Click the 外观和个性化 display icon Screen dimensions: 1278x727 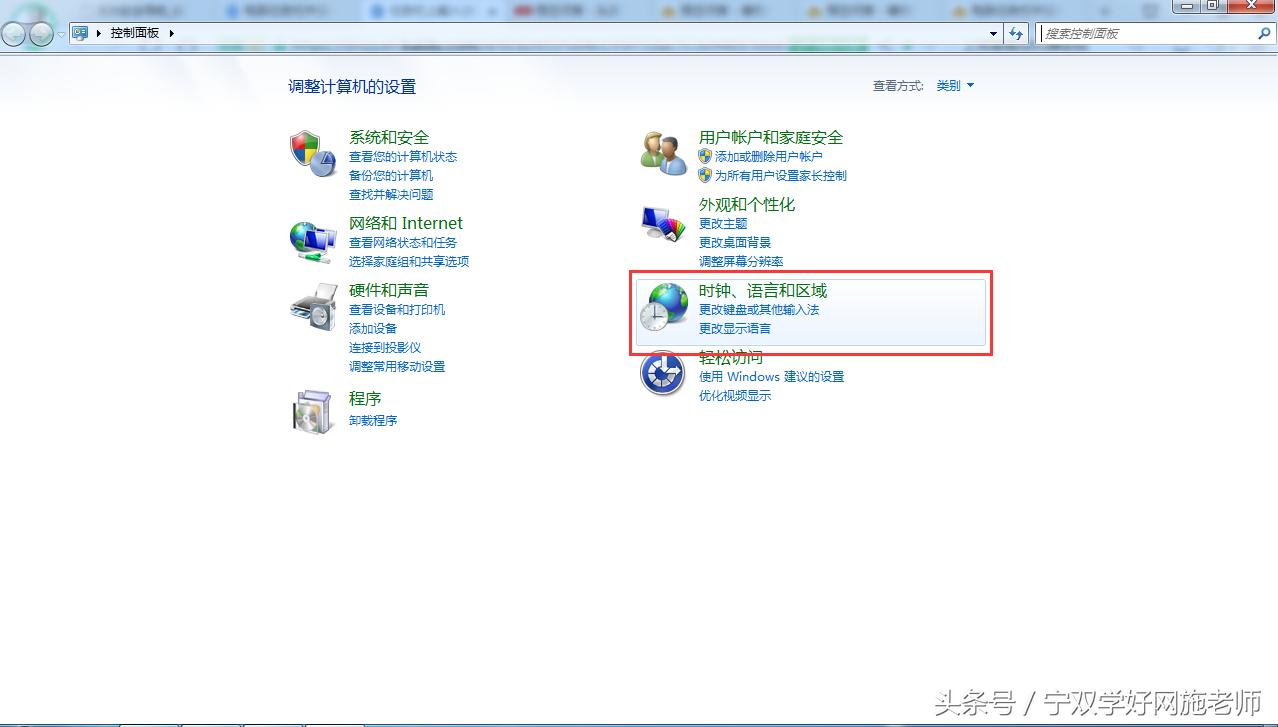(x=661, y=222)
